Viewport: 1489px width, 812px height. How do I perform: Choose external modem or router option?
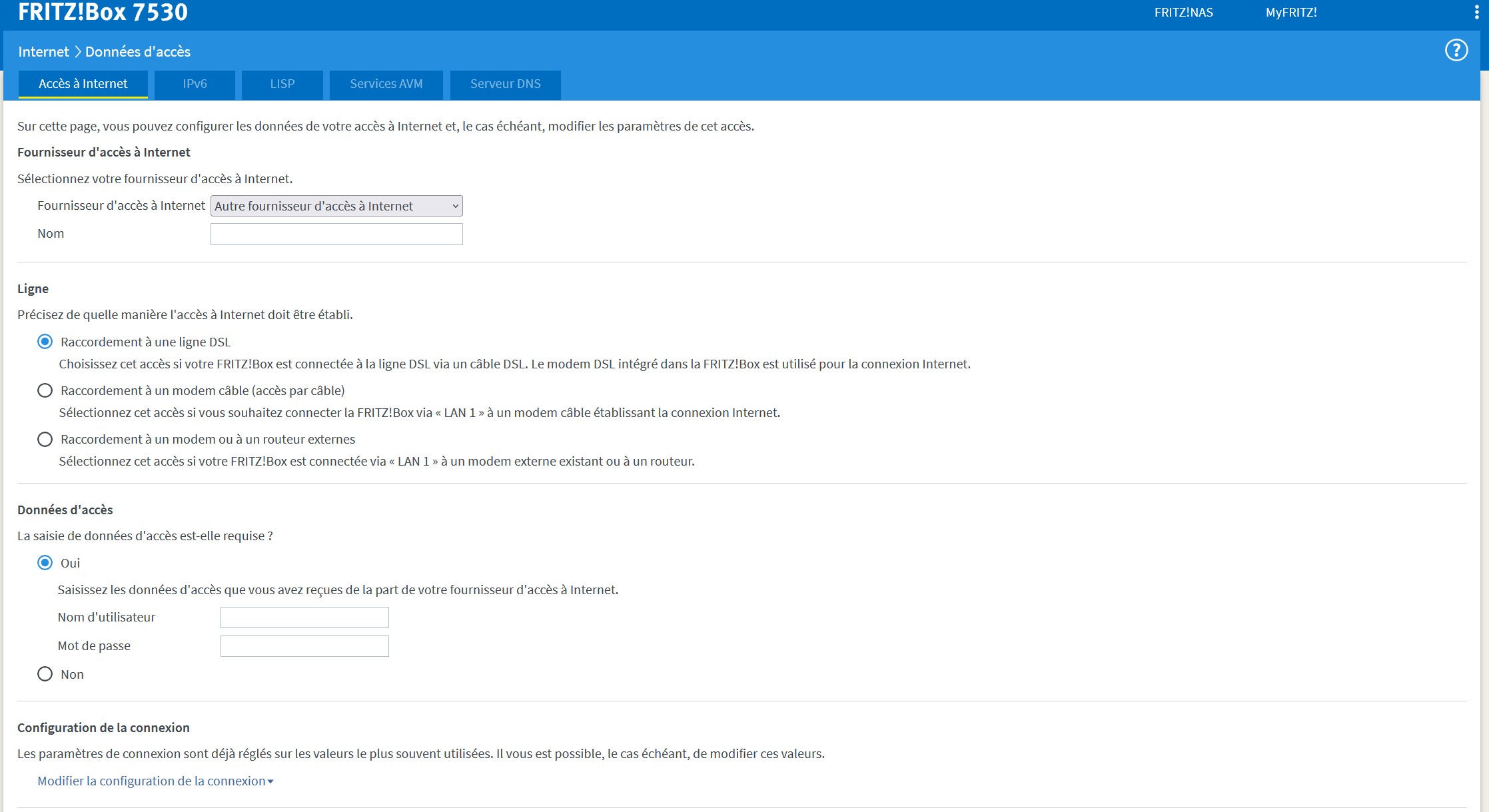(x=45, y=439)
